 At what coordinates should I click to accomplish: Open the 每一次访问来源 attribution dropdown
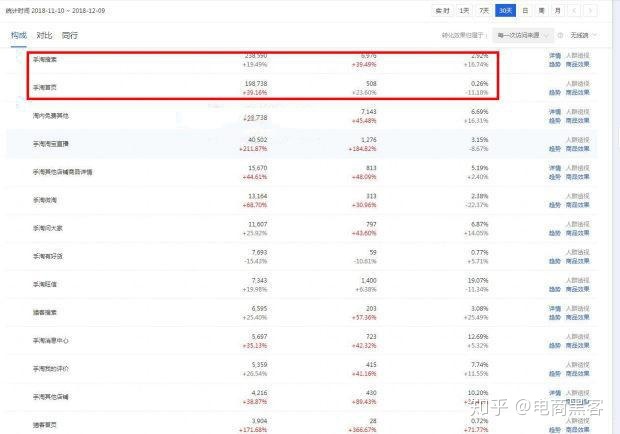pos(523,36)
